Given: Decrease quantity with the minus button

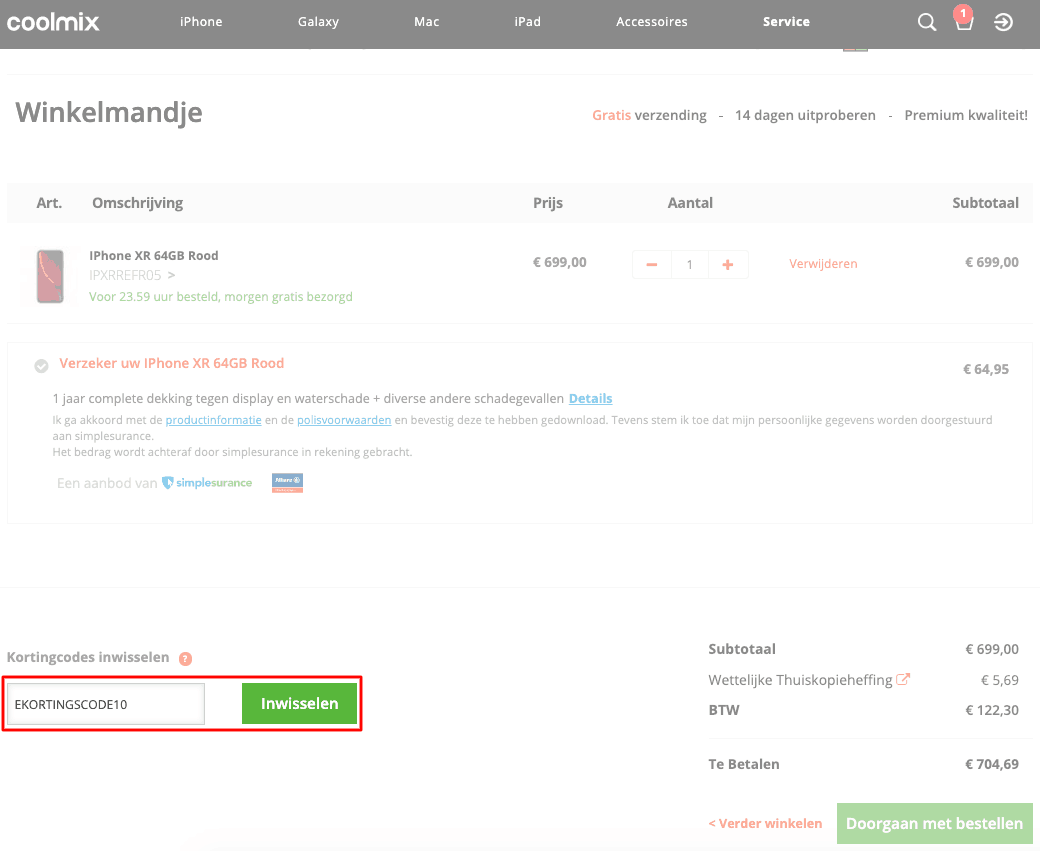Looking at the screenshot, I should (652, 265).
